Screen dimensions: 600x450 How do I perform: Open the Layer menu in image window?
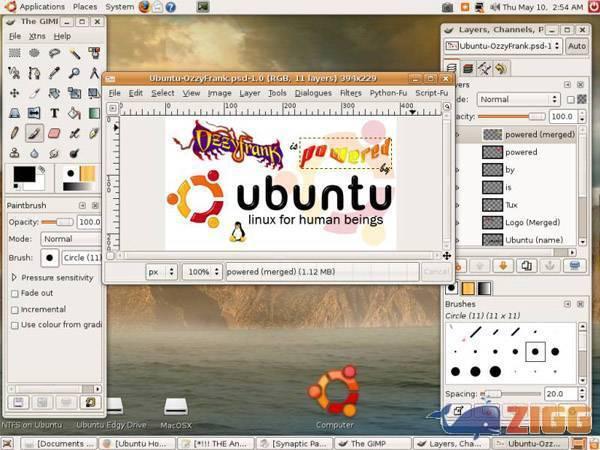pyautogui.click(x=250, y=93)
